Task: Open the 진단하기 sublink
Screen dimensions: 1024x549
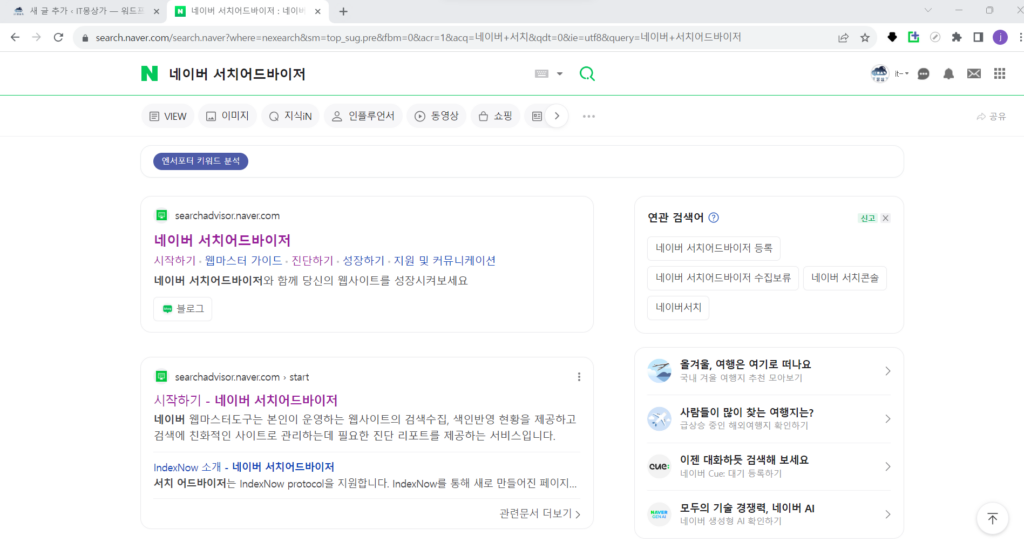Action: 312,260
